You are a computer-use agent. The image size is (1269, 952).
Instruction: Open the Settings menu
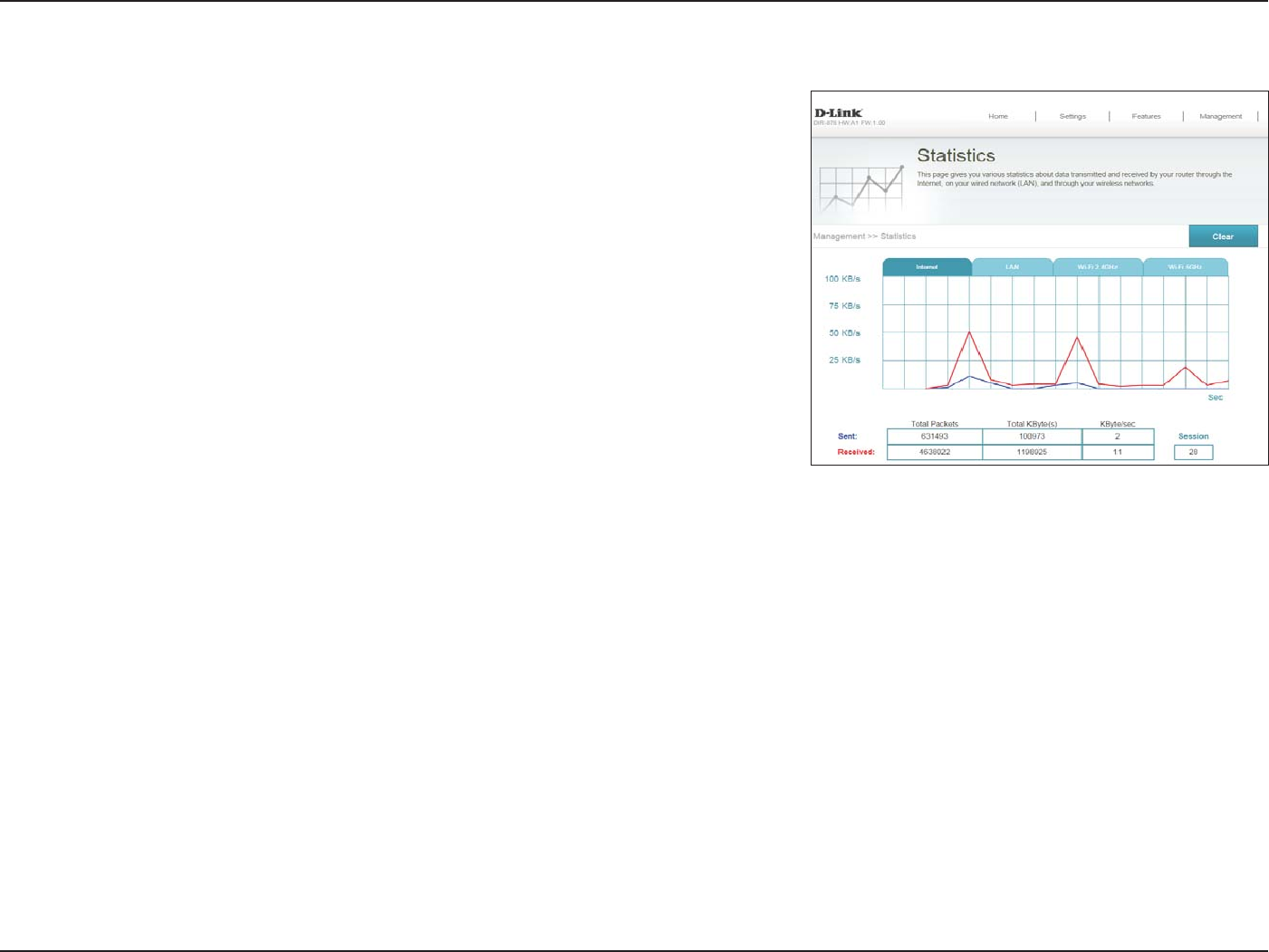point(1072,116)
